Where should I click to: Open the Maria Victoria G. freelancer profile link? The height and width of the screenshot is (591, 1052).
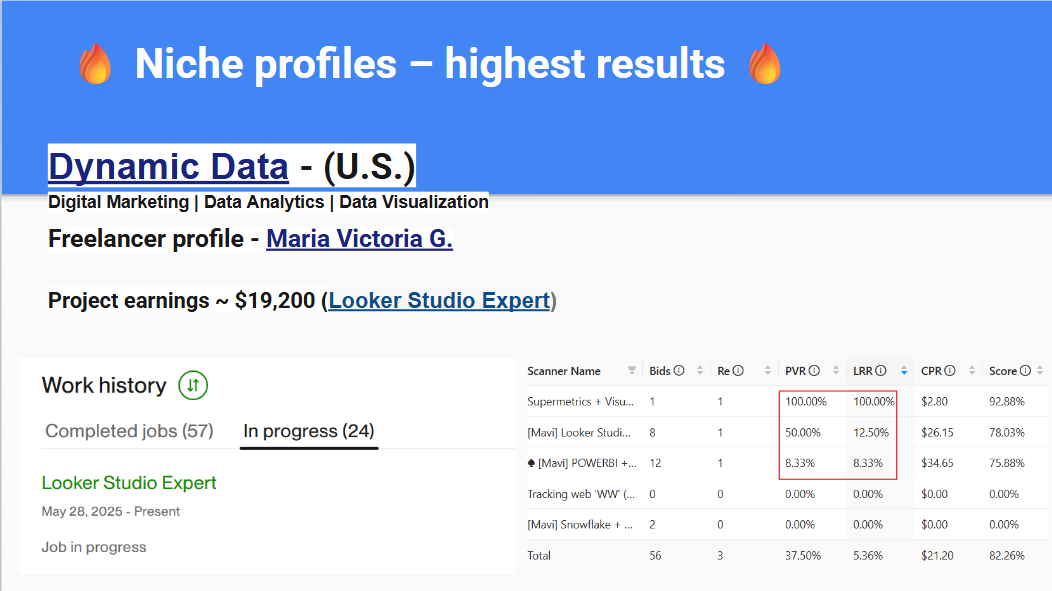click(x=360, y=239)
